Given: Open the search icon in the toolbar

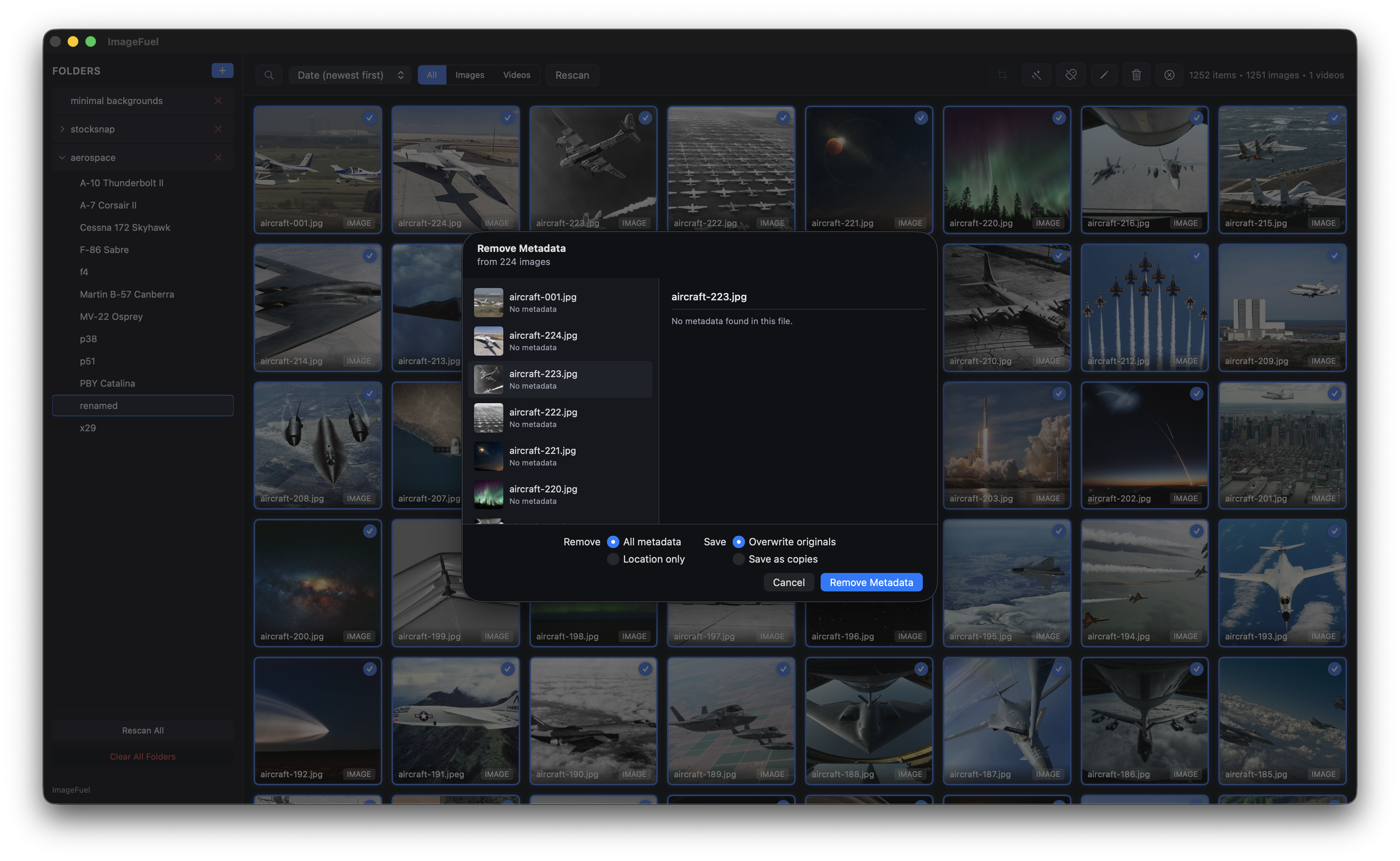Looking at the screenshot, I should (x=269, y=75).
